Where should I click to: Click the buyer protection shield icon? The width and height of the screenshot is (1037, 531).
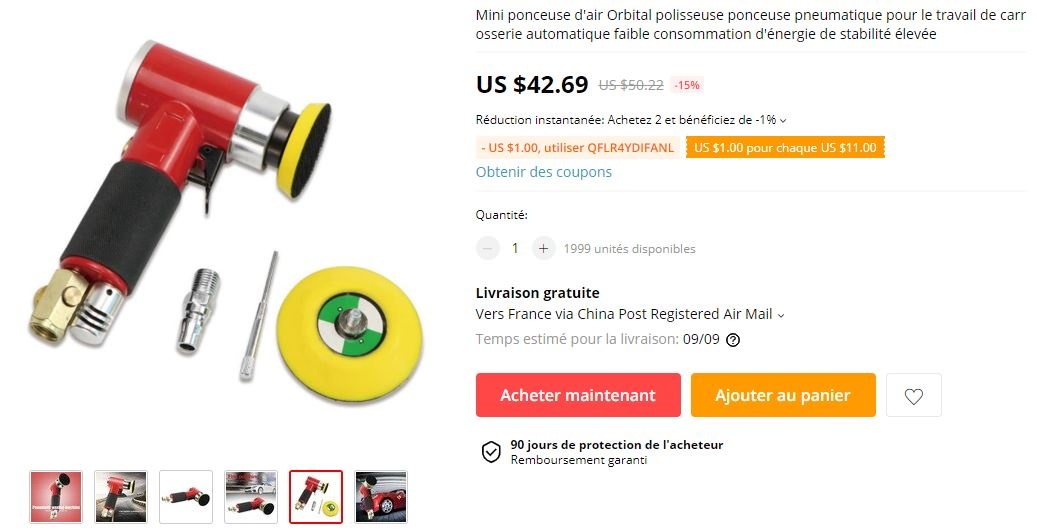point(491,452)
